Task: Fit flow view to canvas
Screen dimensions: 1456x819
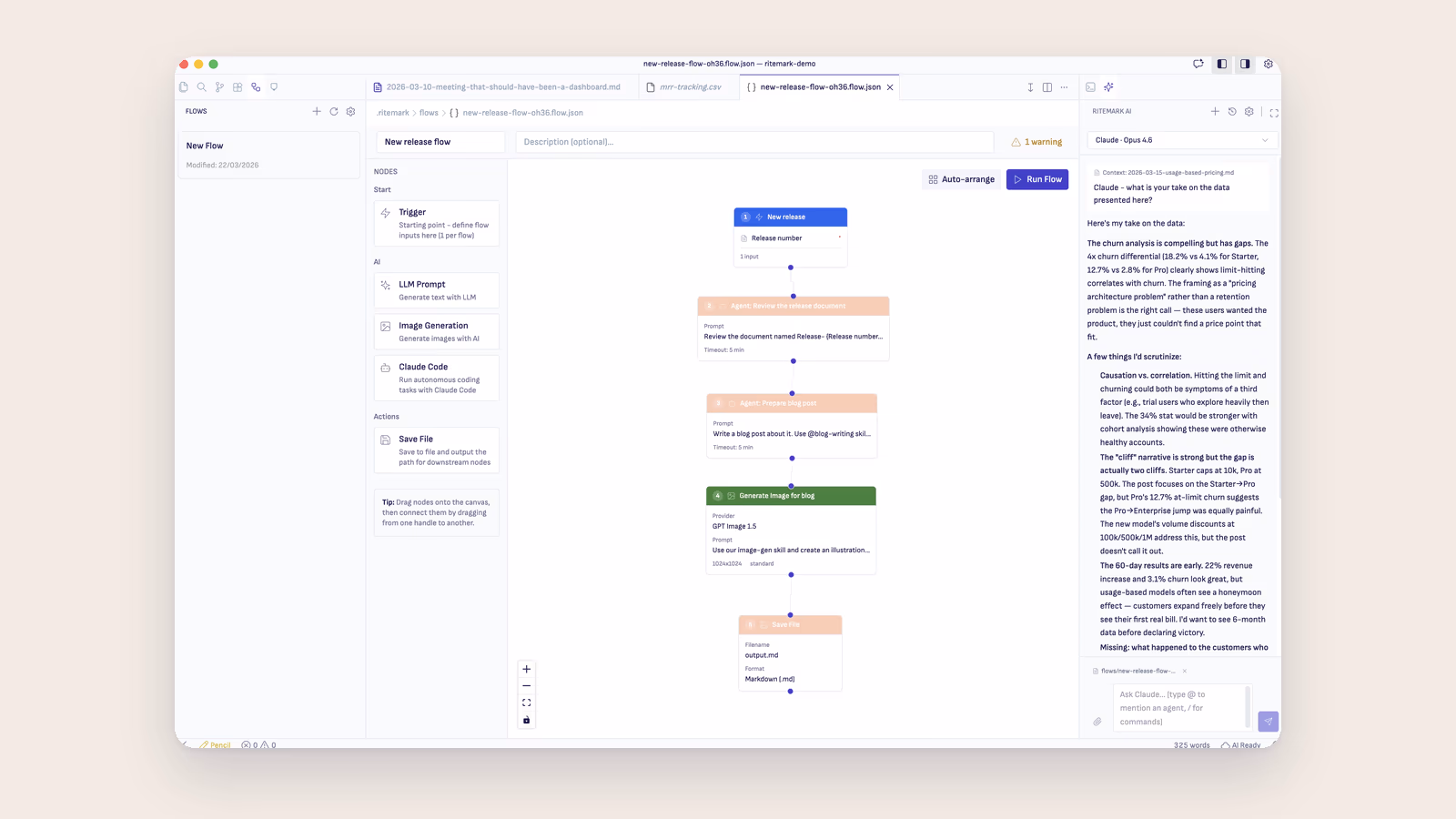Action: pos(526,703)
